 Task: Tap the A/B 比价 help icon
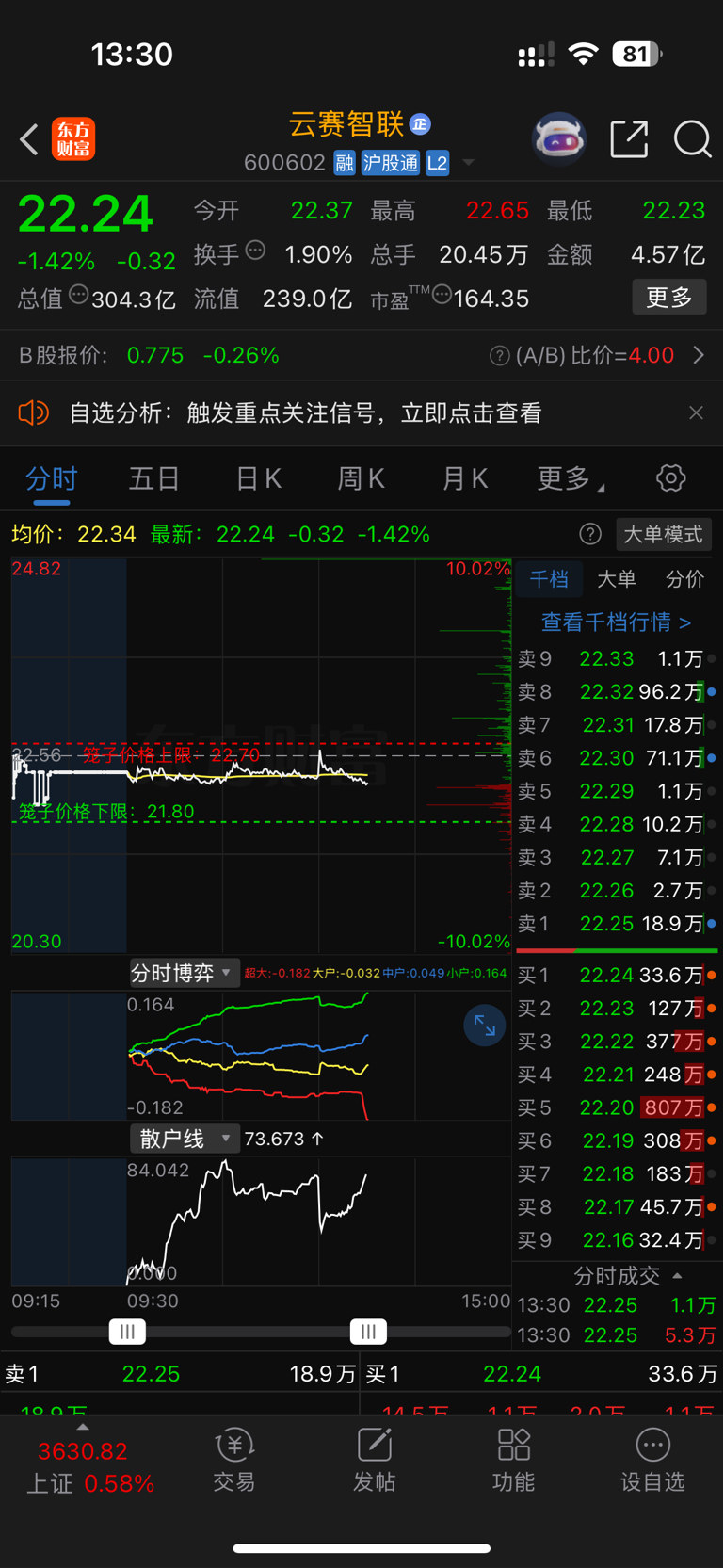[500, 356]
